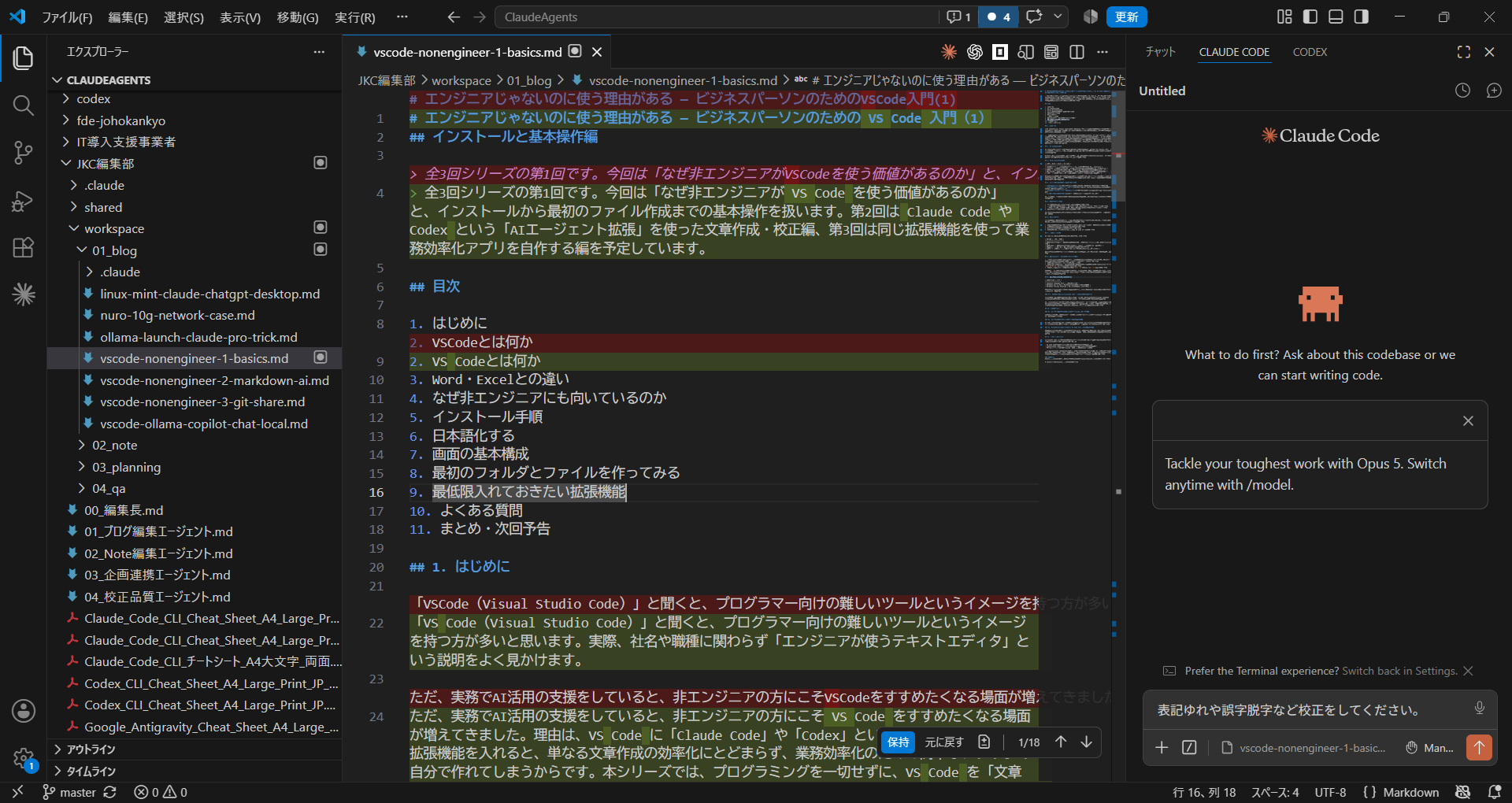Viewport: 1512px width, 803px height.
Task: Toggle the Man... permission mode chip
Action: [1430, 748]
